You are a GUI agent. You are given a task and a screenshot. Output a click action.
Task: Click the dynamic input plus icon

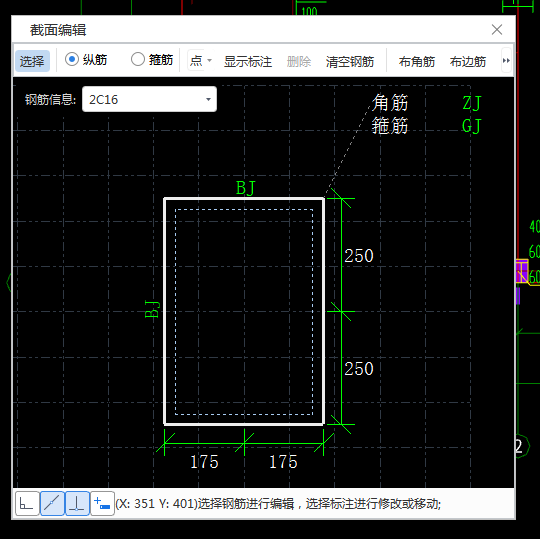click(102, 504)
